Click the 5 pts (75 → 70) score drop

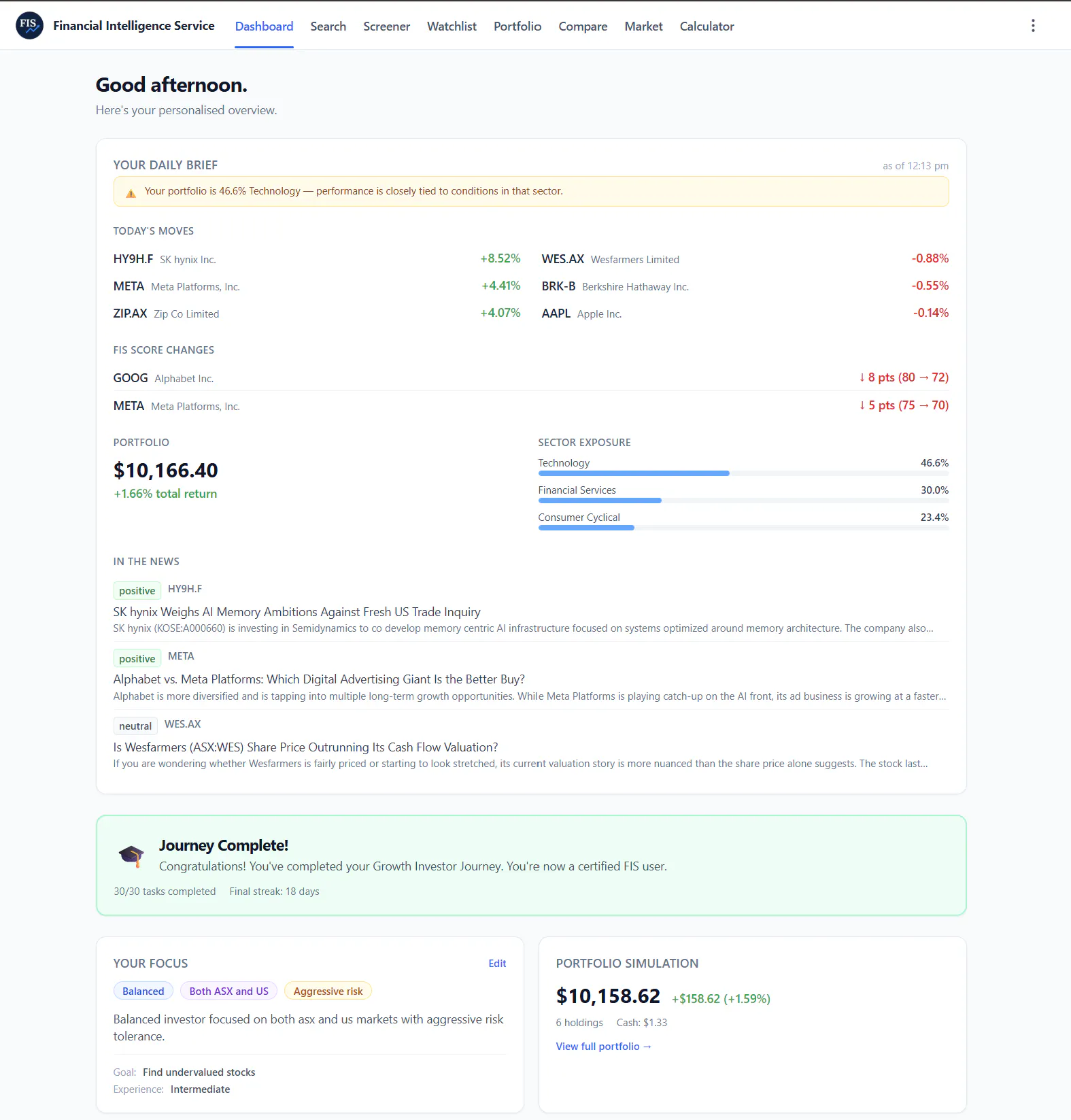click(904, 405)
